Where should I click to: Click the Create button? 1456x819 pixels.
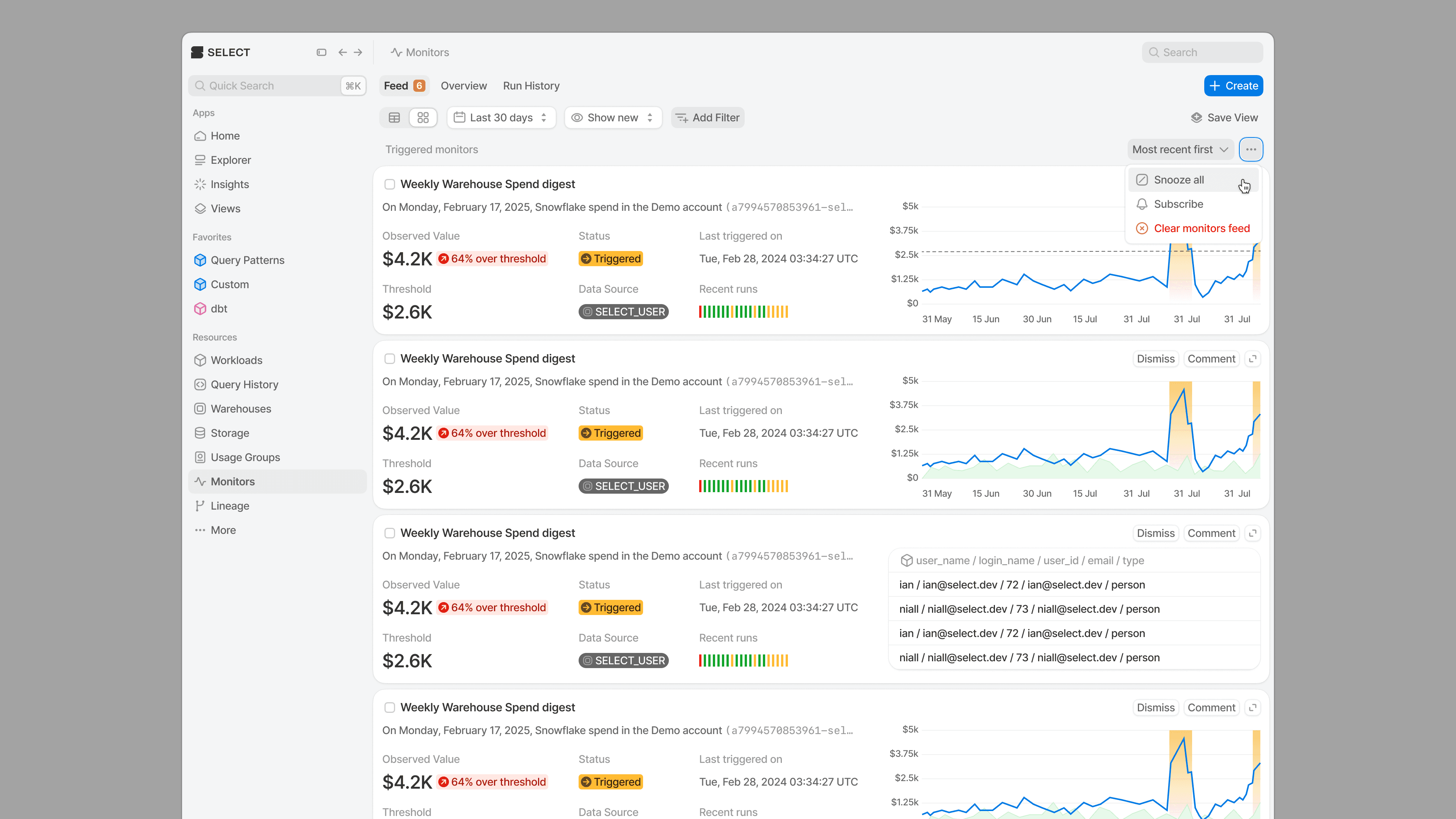(1233, 86)
